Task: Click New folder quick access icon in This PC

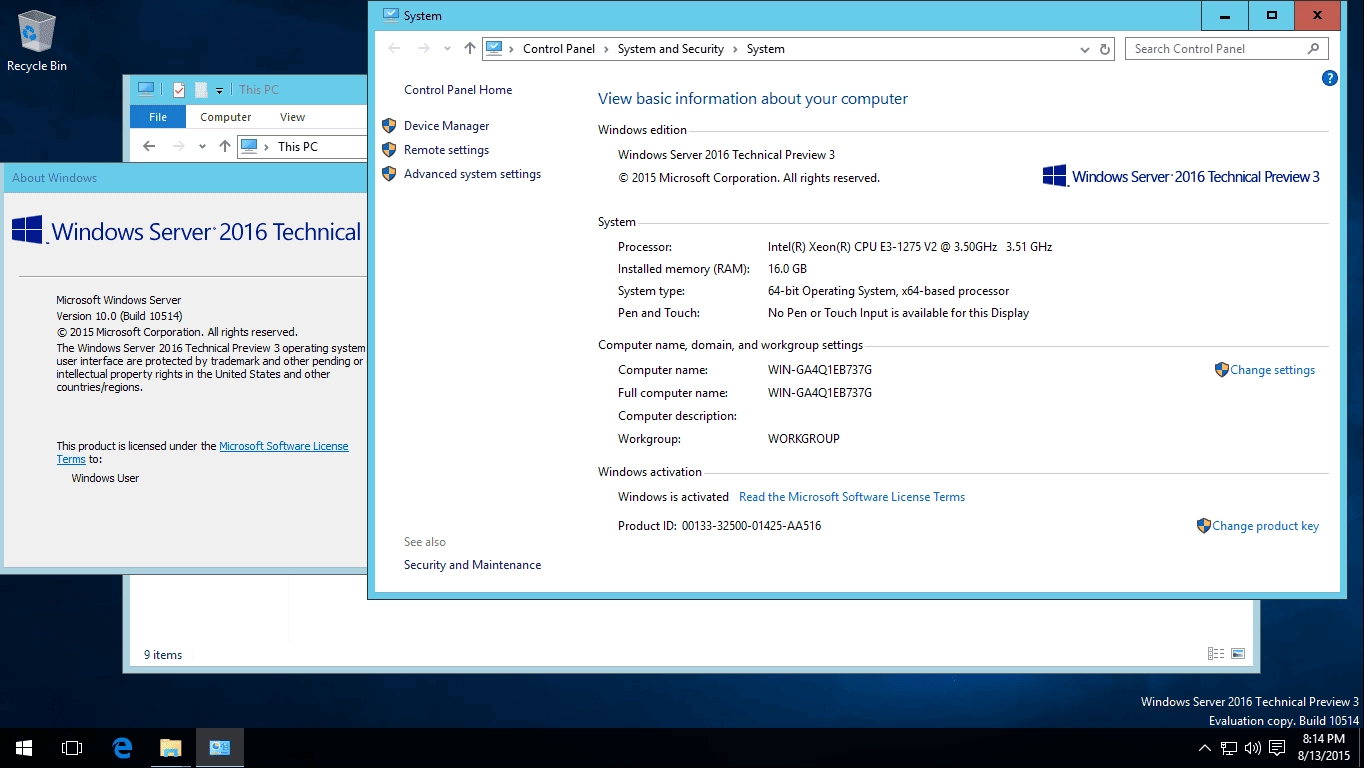Action: pos(201,90)
